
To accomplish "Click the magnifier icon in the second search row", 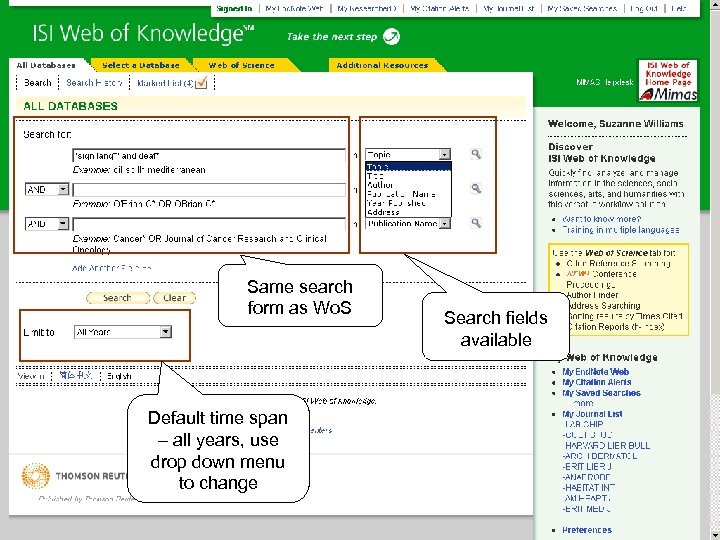I will point(476,189).
